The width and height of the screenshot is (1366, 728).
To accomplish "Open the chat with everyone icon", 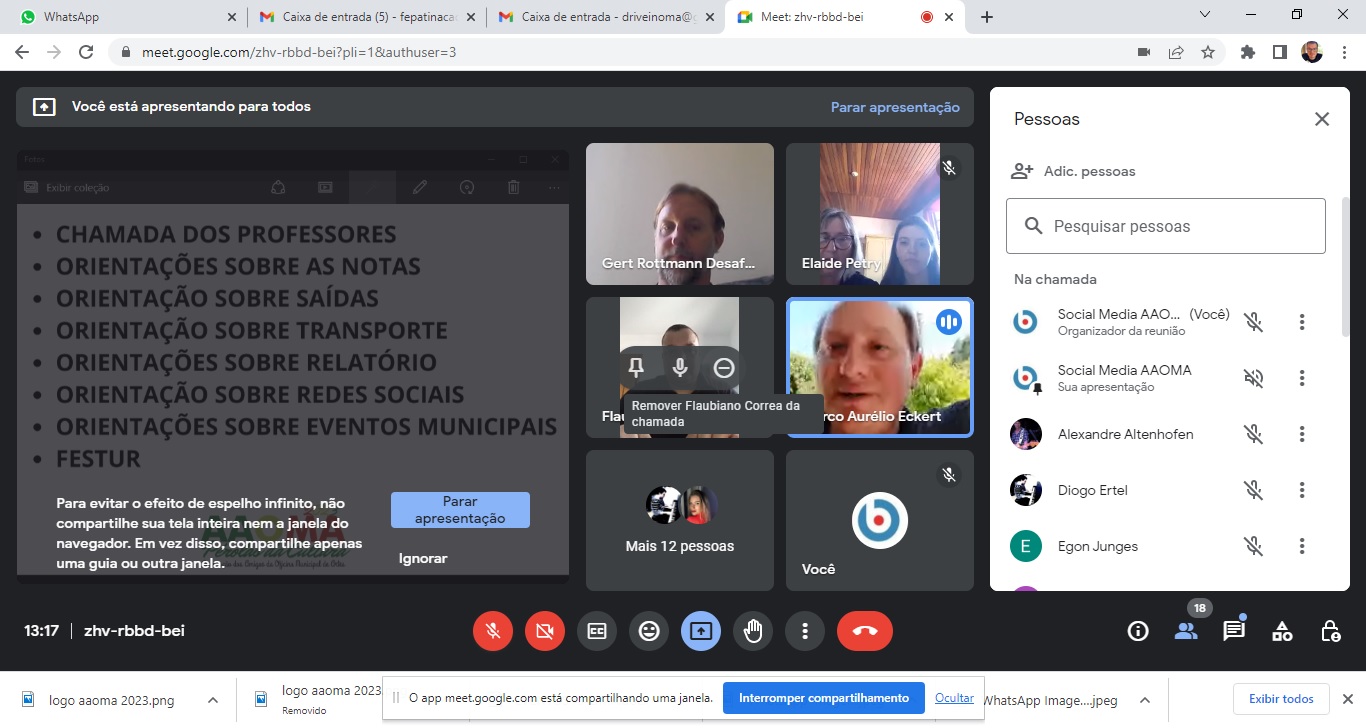I will tap(1234, 631).
